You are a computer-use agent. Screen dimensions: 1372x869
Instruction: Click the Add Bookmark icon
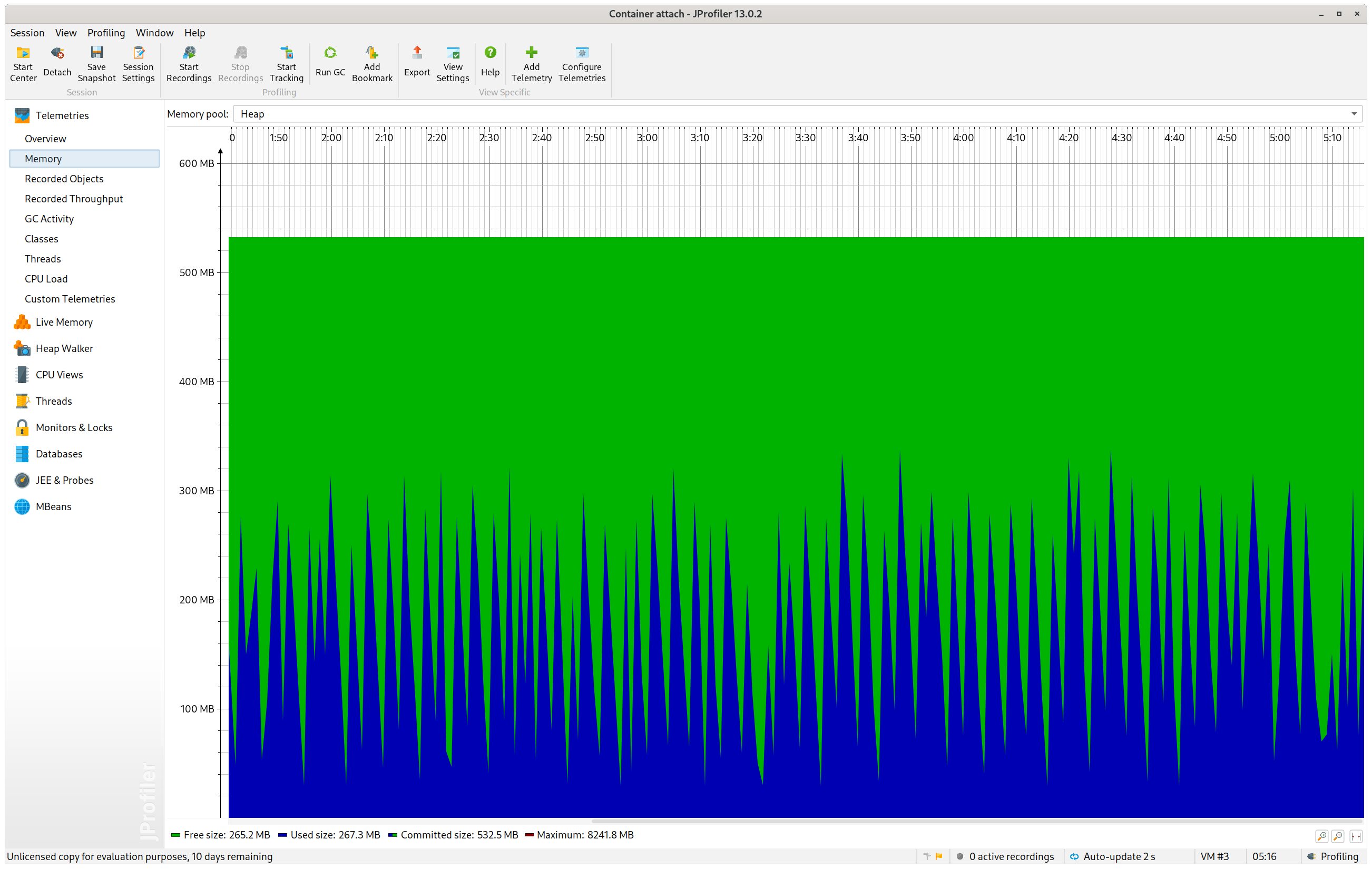[x=371, y=54]
